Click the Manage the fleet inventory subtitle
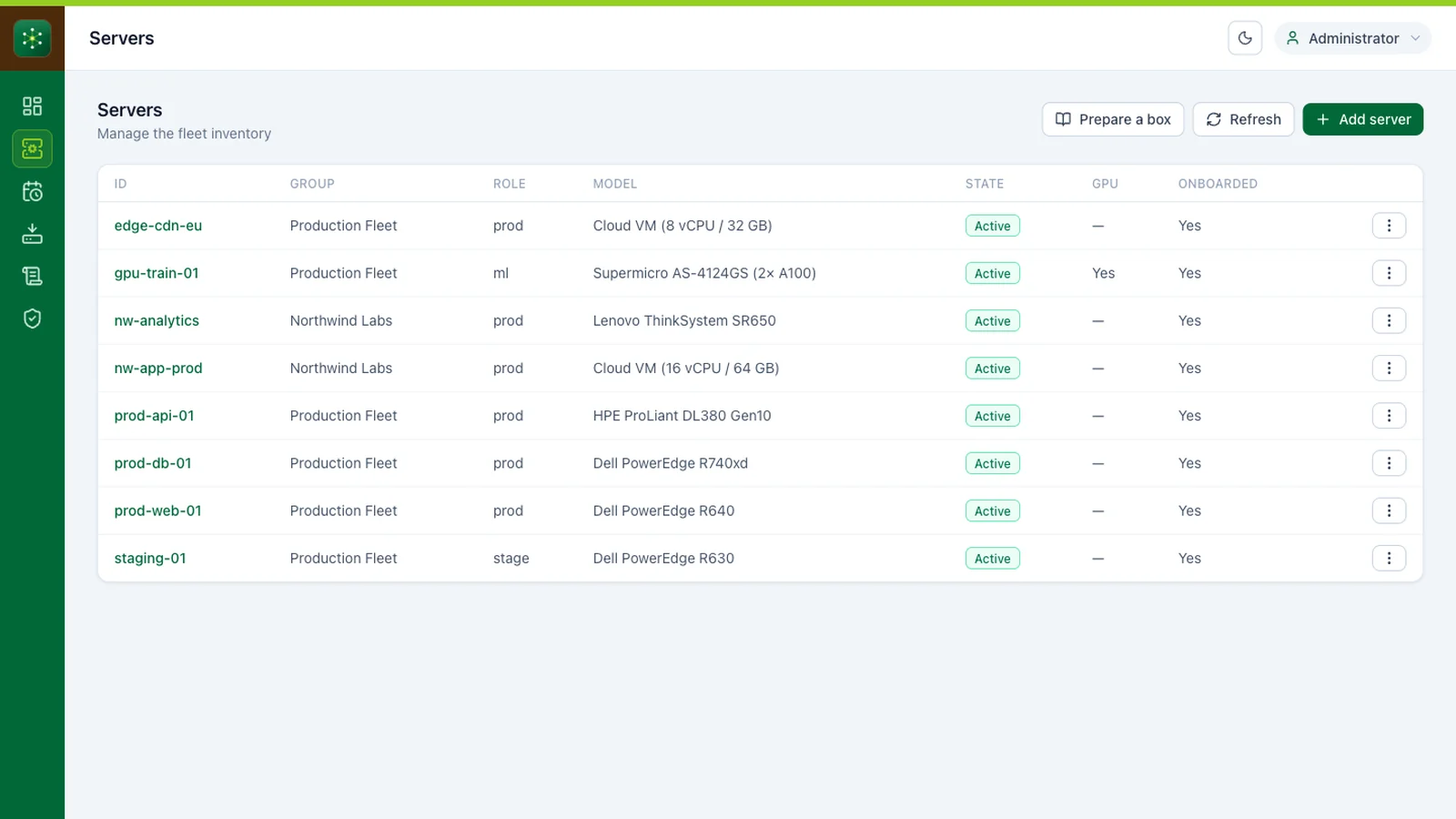This screenshot has height=819, width=1456. 184,134
